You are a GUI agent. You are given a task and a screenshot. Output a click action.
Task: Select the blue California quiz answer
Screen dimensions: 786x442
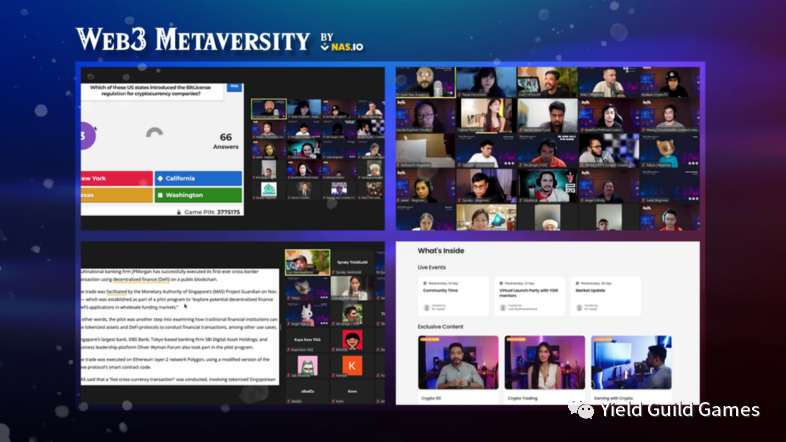[198, 178]
